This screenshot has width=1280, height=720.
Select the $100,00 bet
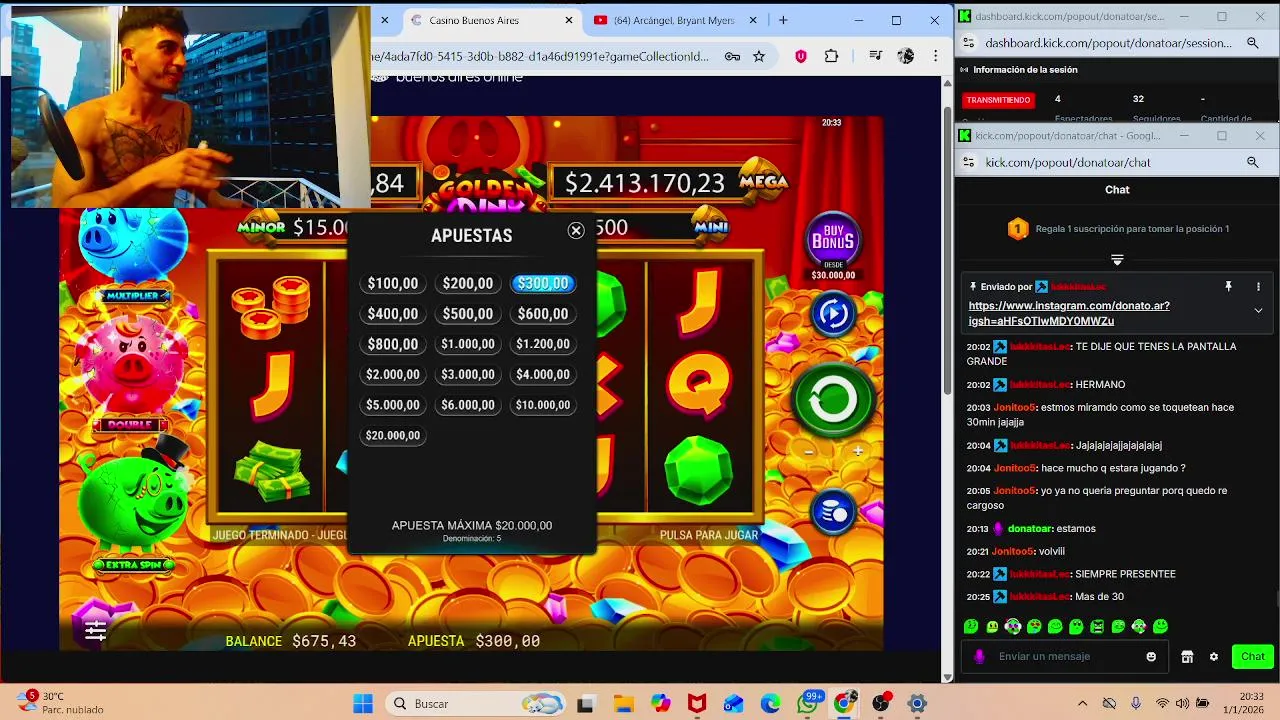(393, 284)
